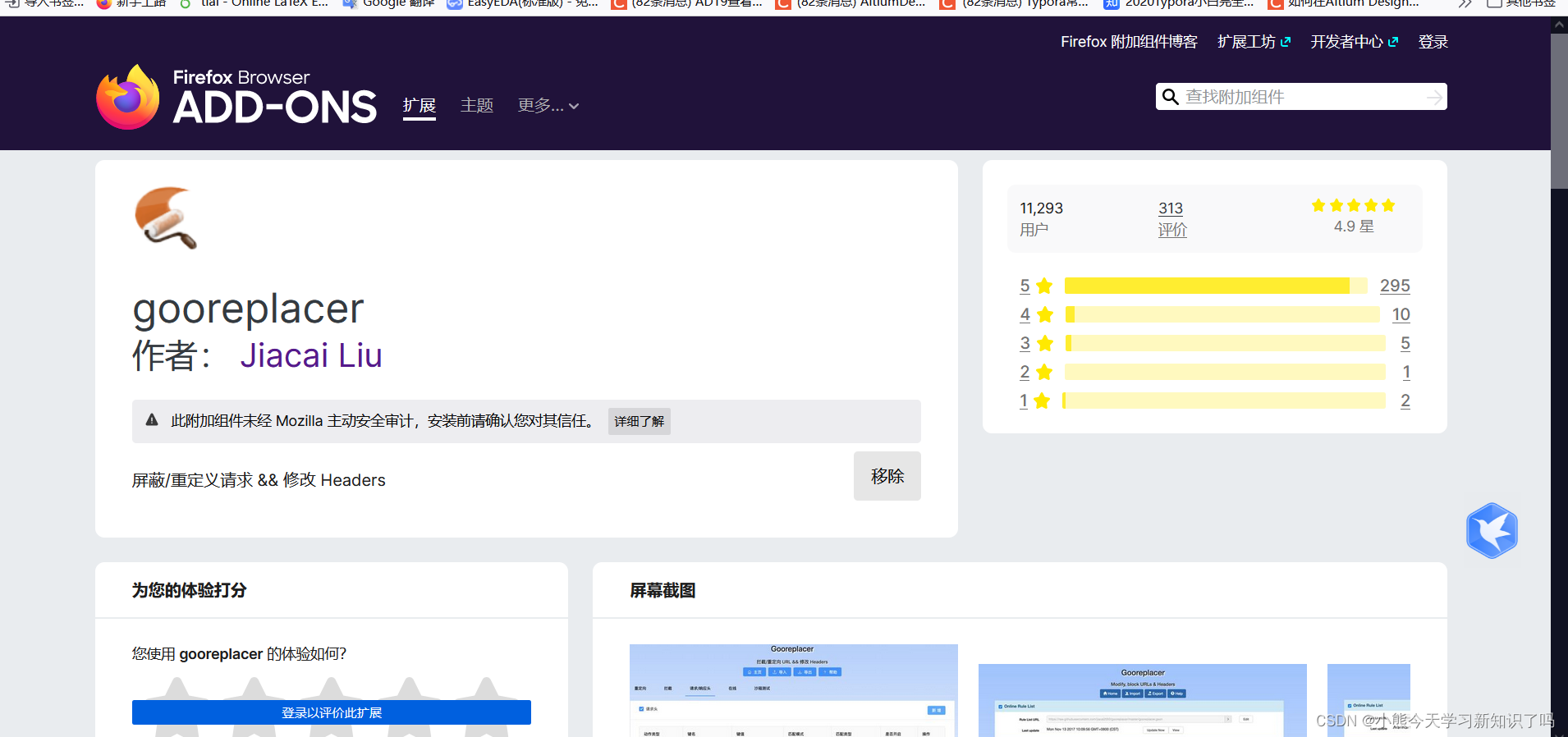Click the magnifier icon in the search box
Viewport: 1568px width, 737px height.
[1171, 97]
